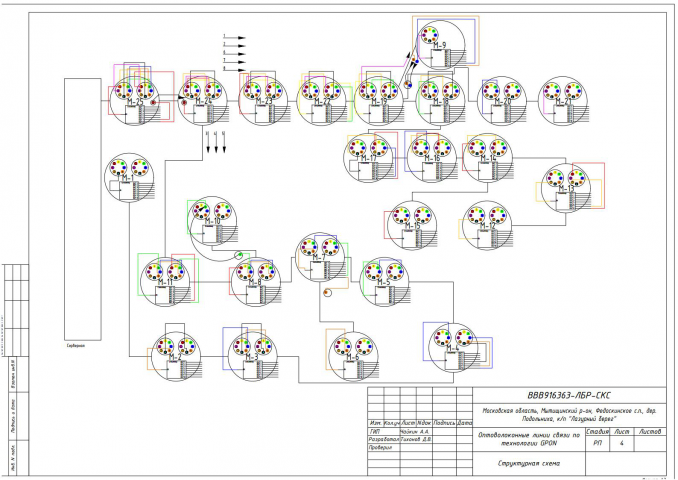Click the M-4 node label
The width and height of the screenshot is (678, 480).
pyautogui.click(x=453, y=349)
